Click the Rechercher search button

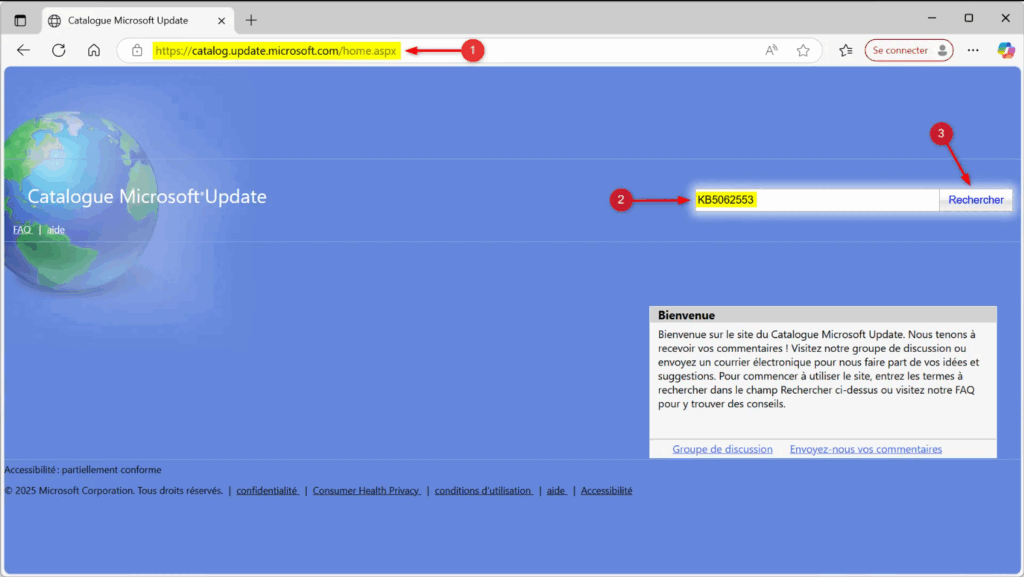[976, 200]
